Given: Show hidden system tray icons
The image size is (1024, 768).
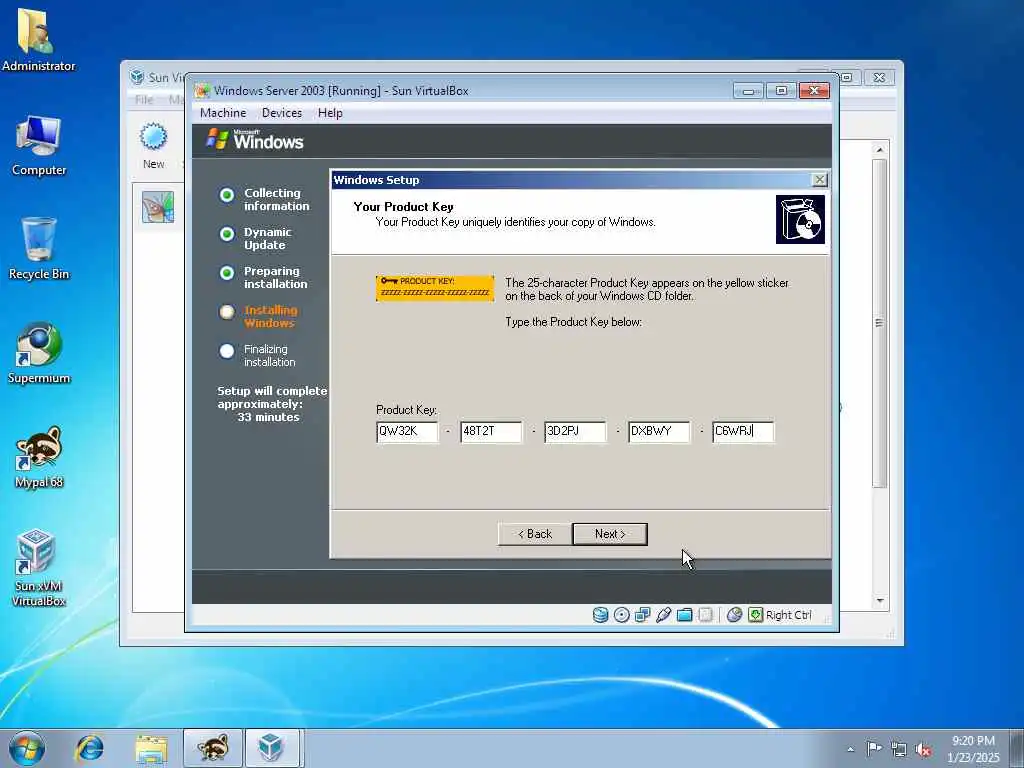Looking at the screenshot, I should click(x=850, y=749).
